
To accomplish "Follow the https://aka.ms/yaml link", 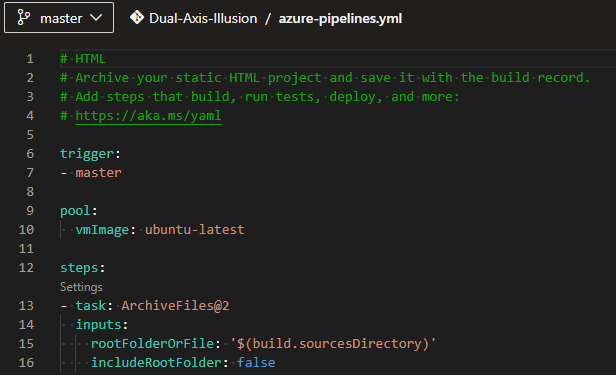I will click(x=148, y=116).
